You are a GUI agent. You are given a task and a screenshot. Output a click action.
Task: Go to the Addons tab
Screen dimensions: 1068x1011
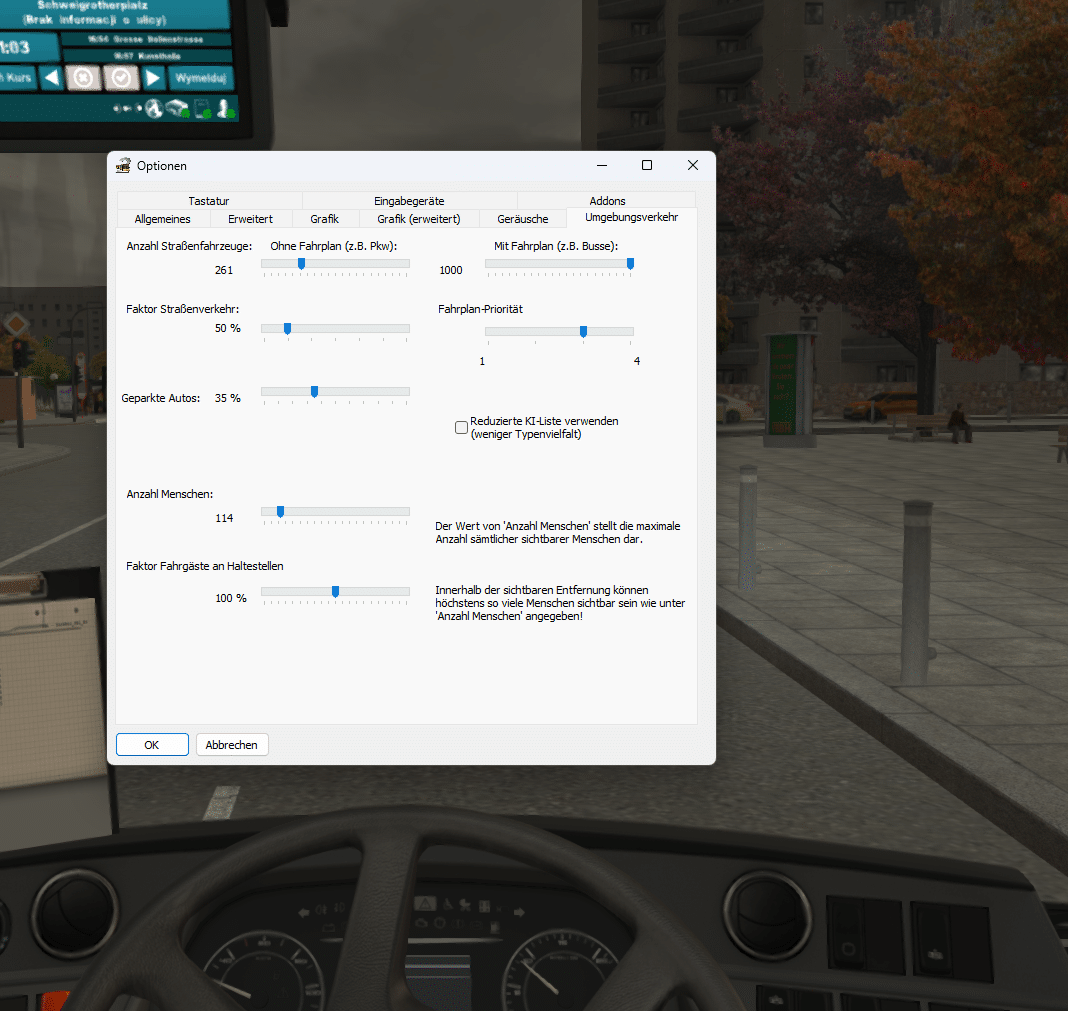[x=607, y=201]
